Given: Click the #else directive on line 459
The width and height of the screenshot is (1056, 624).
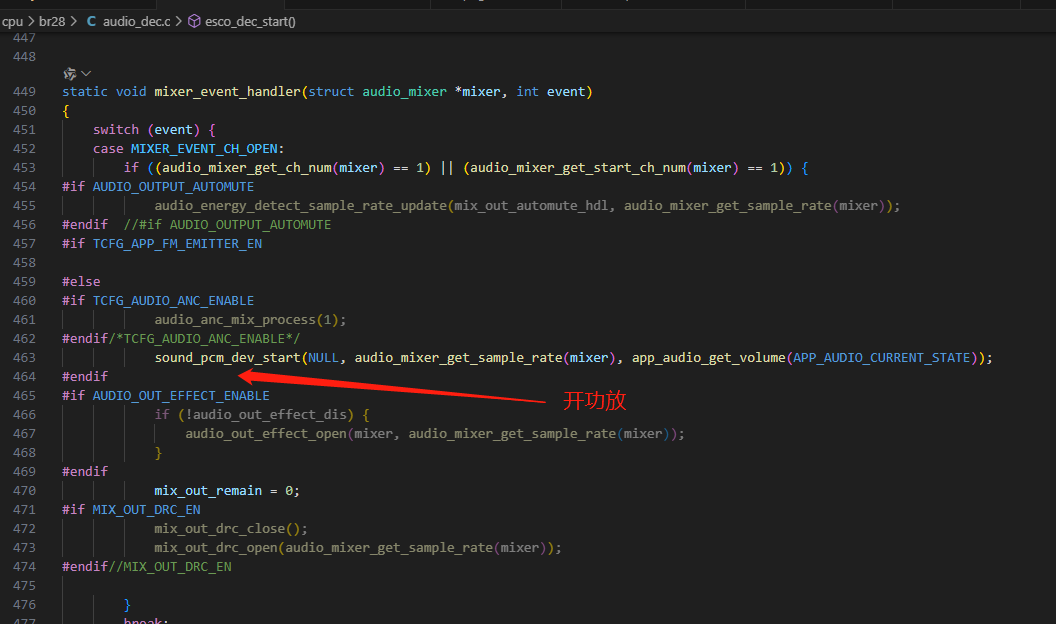Looking at the screenshot, I should click(x=81, y=281).
